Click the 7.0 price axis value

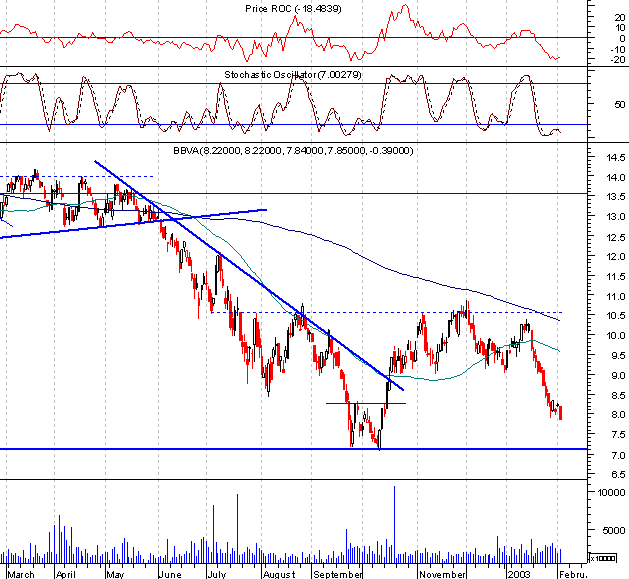(x=617, y=455)
